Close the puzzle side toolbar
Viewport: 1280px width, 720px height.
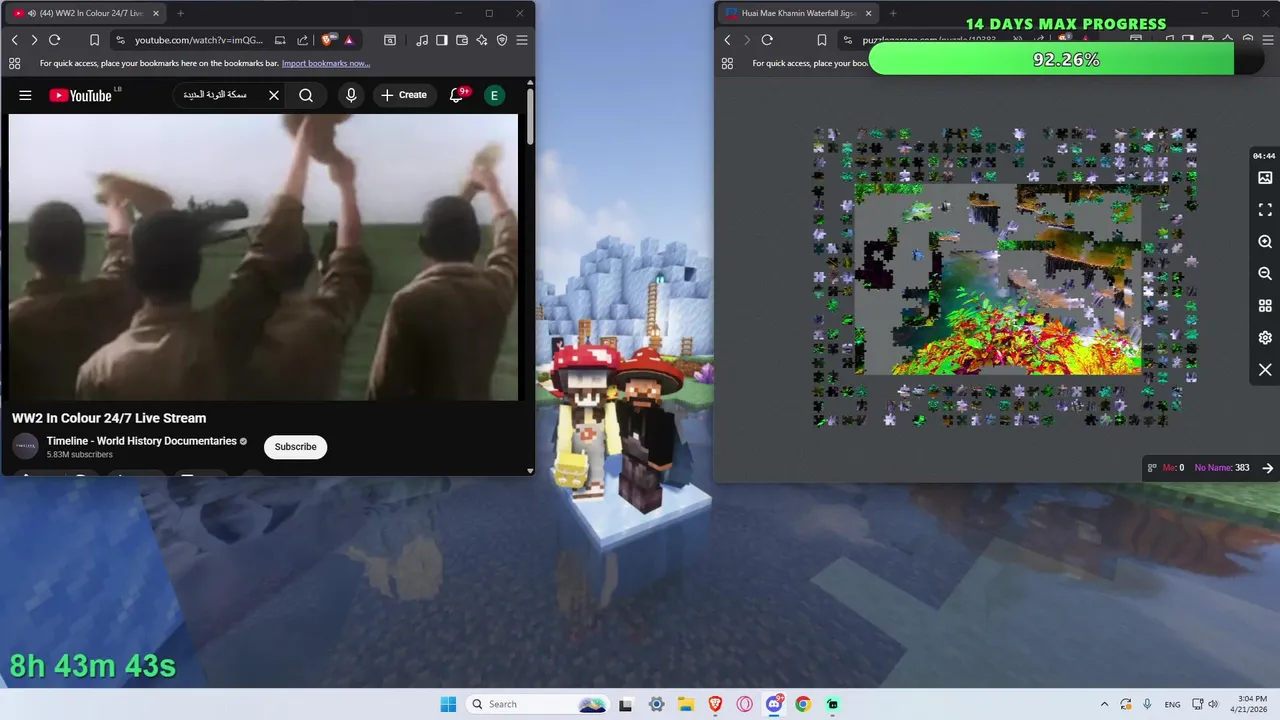[1265, 370]
